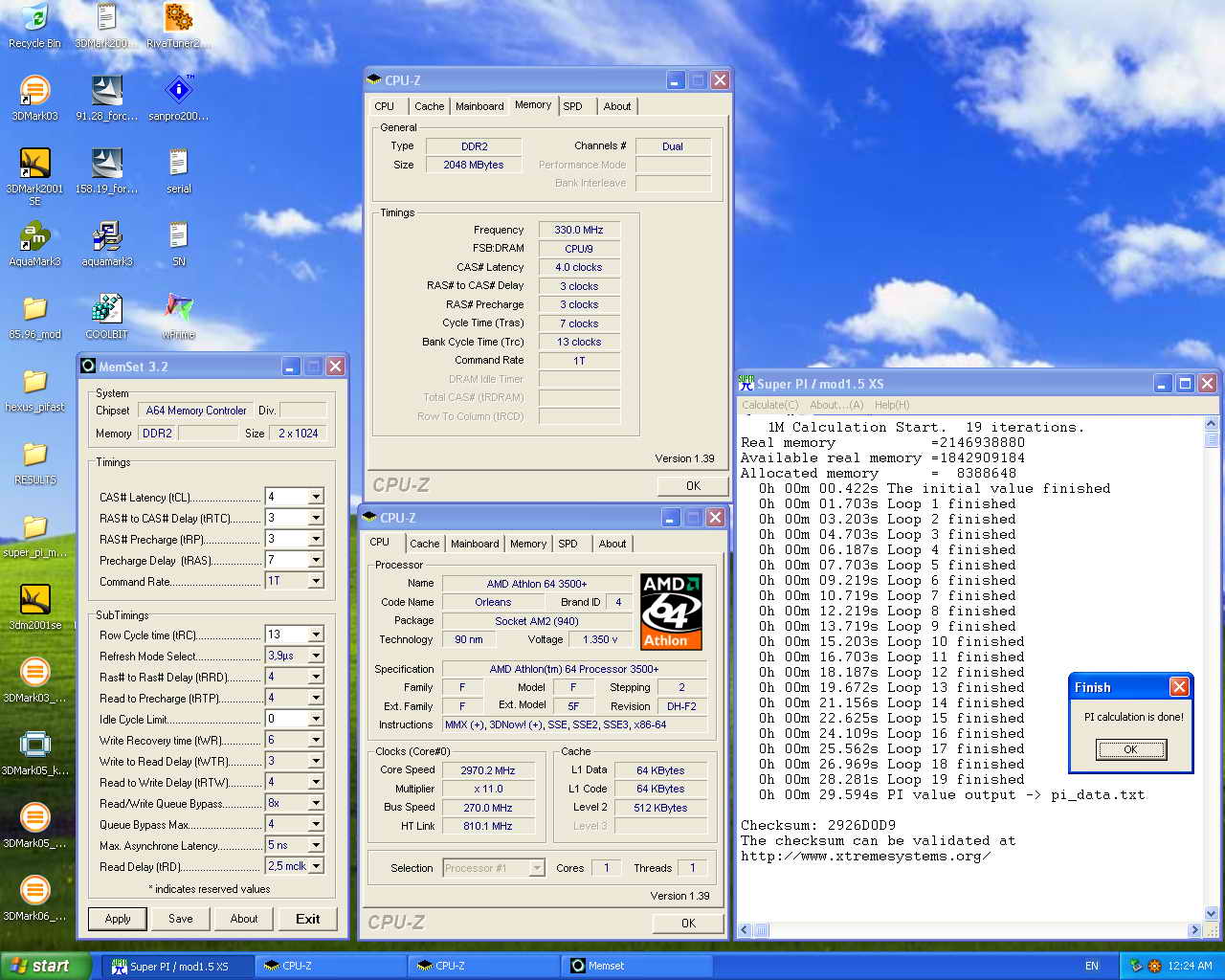
Task: Open the 3DMark03_ desktop icon
Action: pos(34,680)
